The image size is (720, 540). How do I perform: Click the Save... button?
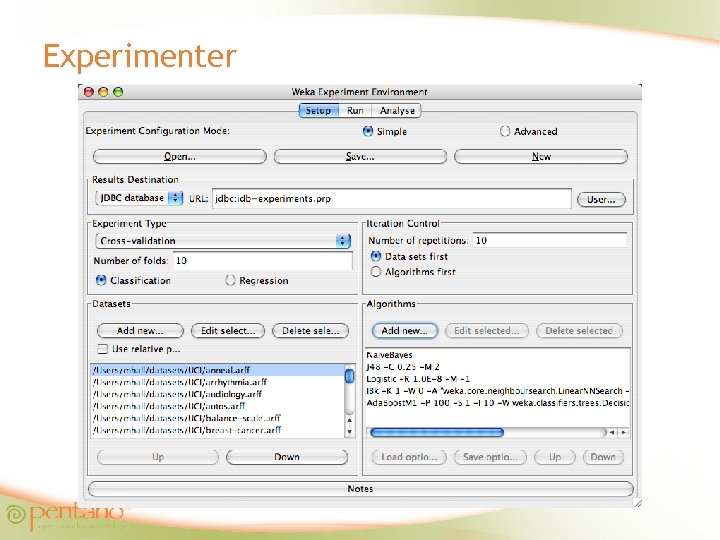360,157
